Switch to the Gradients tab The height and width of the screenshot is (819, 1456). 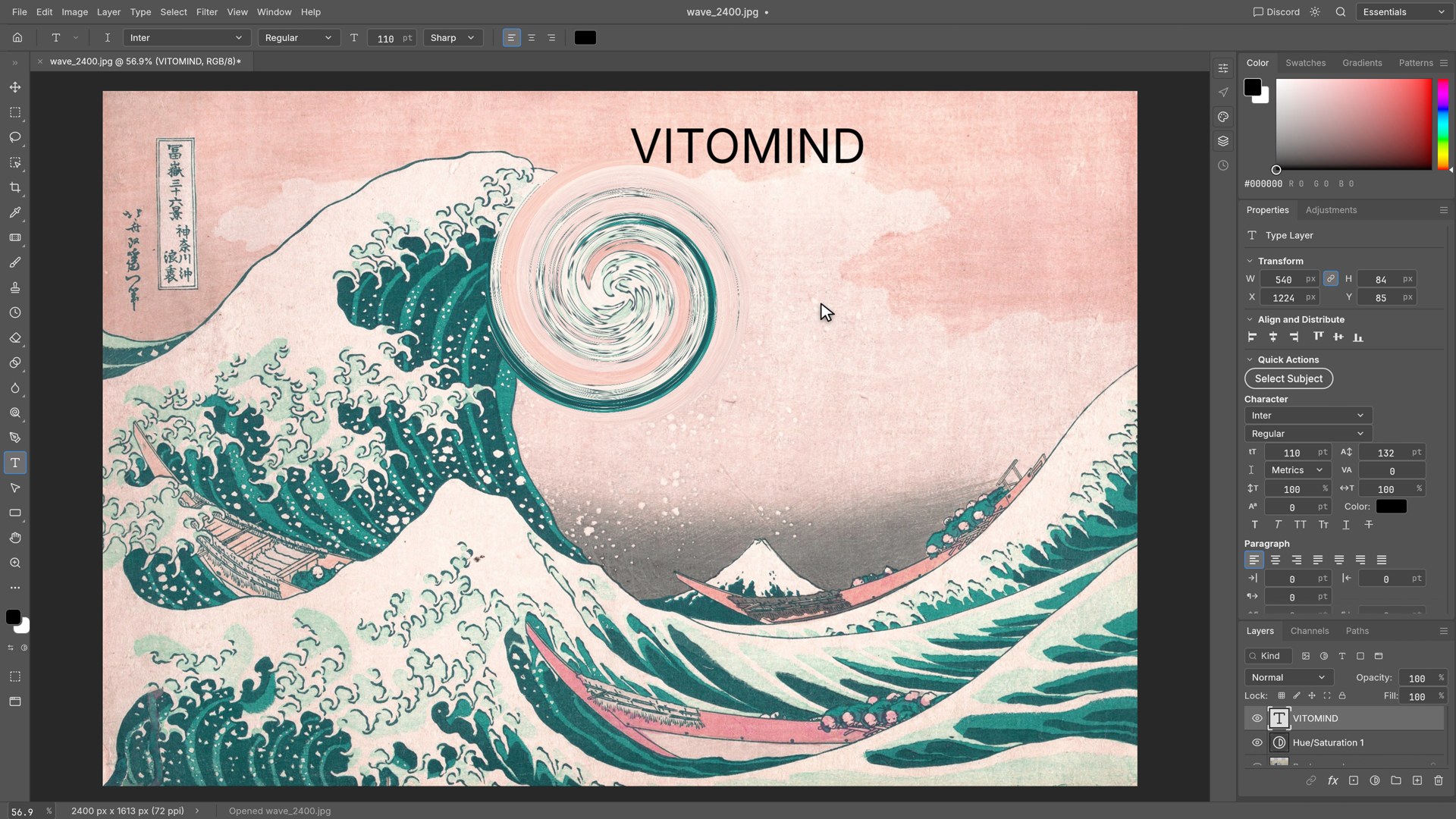pos(1362,63)
